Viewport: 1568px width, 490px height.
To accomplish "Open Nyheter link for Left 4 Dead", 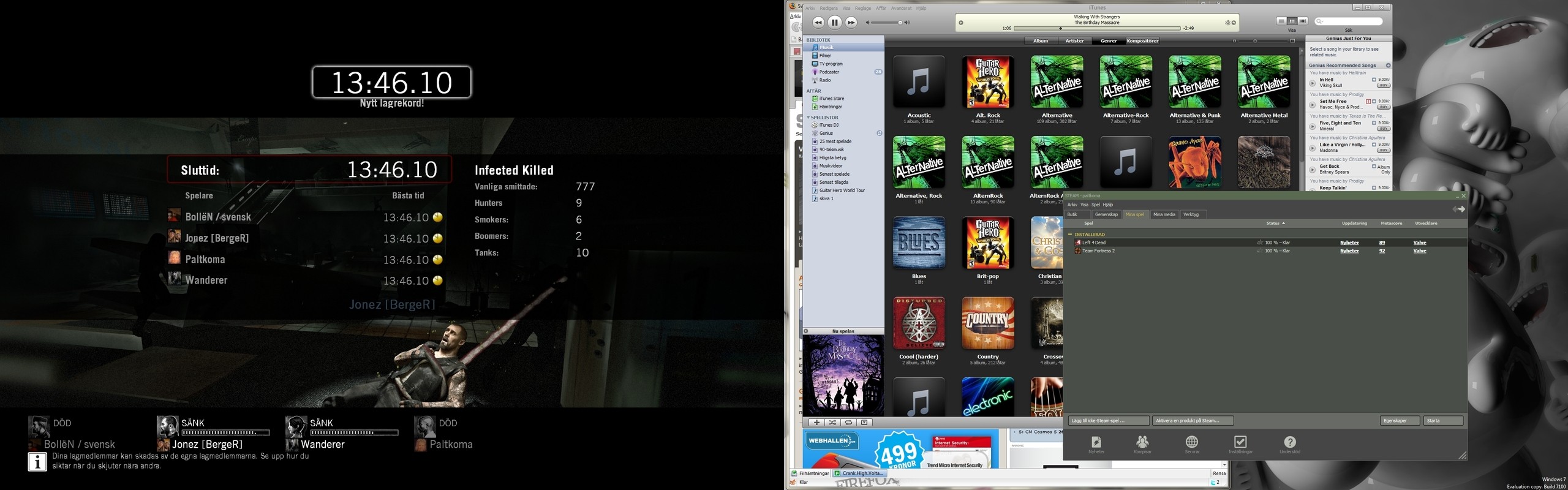I will (1349, 243).
